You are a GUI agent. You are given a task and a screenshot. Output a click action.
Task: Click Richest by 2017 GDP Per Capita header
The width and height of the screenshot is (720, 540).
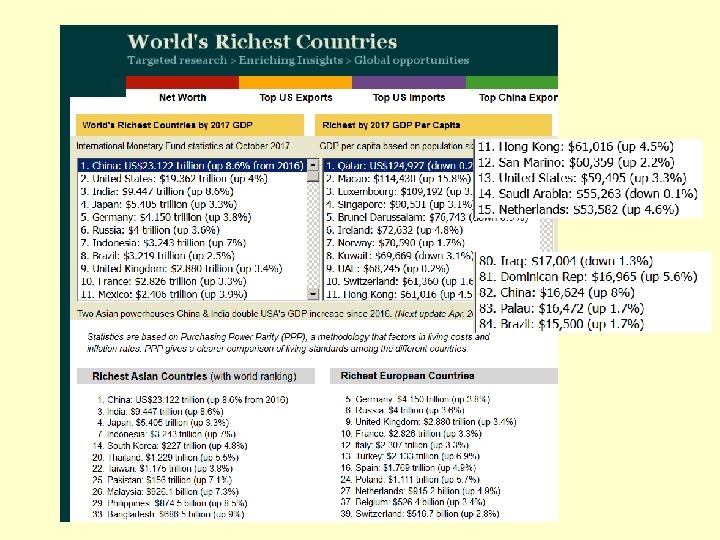[433, 125]
